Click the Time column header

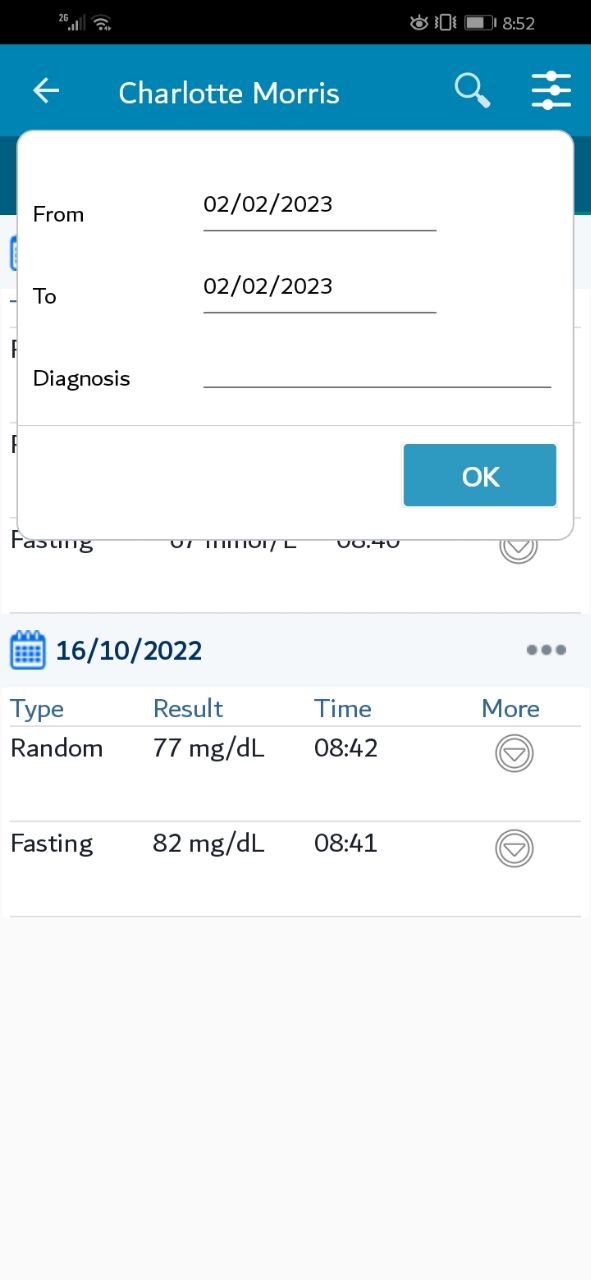(343, 708)
